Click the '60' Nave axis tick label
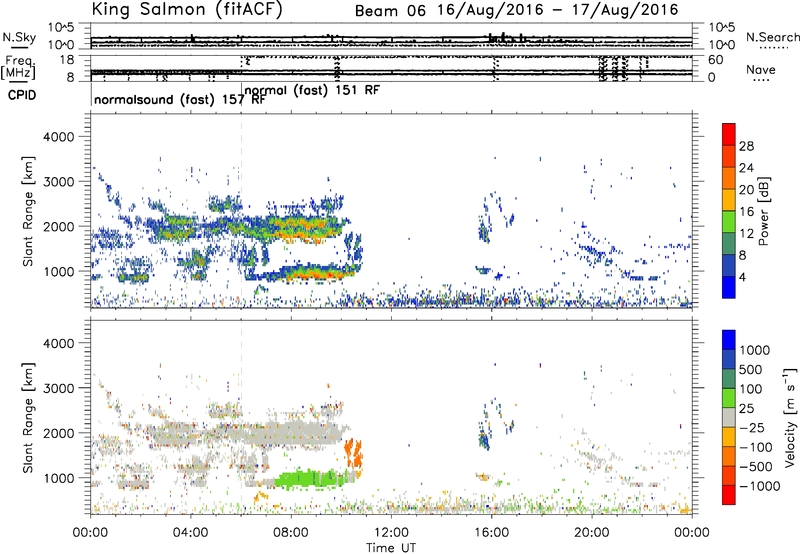Image resolution: width=800 pixels, height=554 pixels. coord(715,60)
